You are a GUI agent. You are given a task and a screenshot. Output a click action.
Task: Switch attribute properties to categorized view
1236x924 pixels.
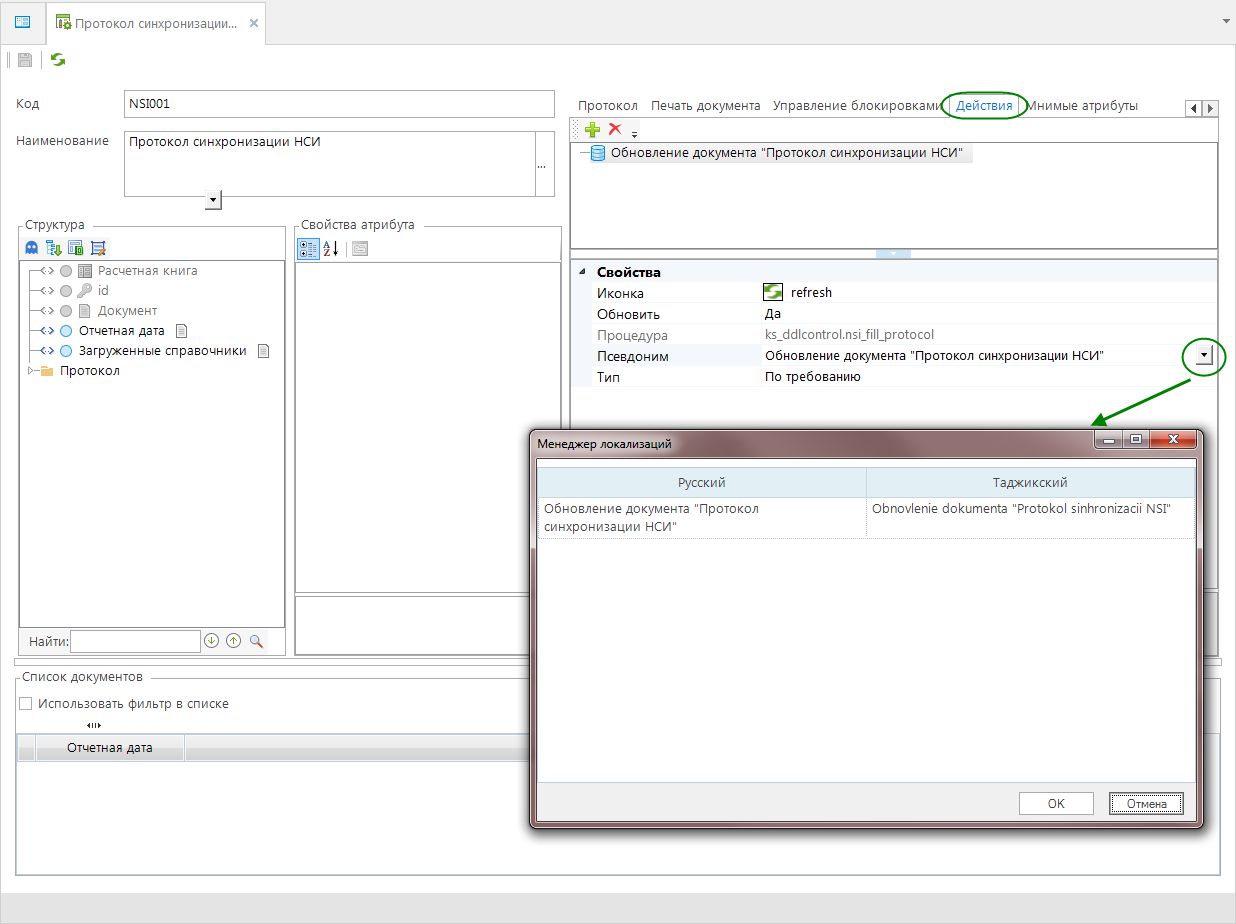coord(309,248)
